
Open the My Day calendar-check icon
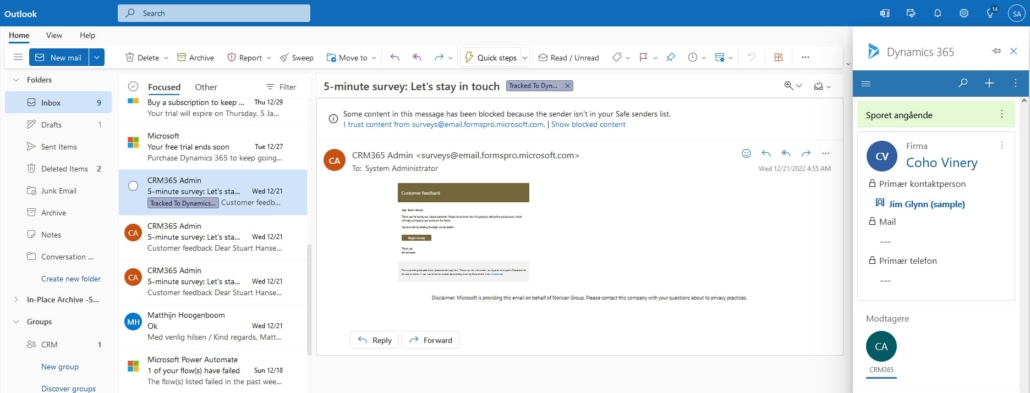point(911,13)
